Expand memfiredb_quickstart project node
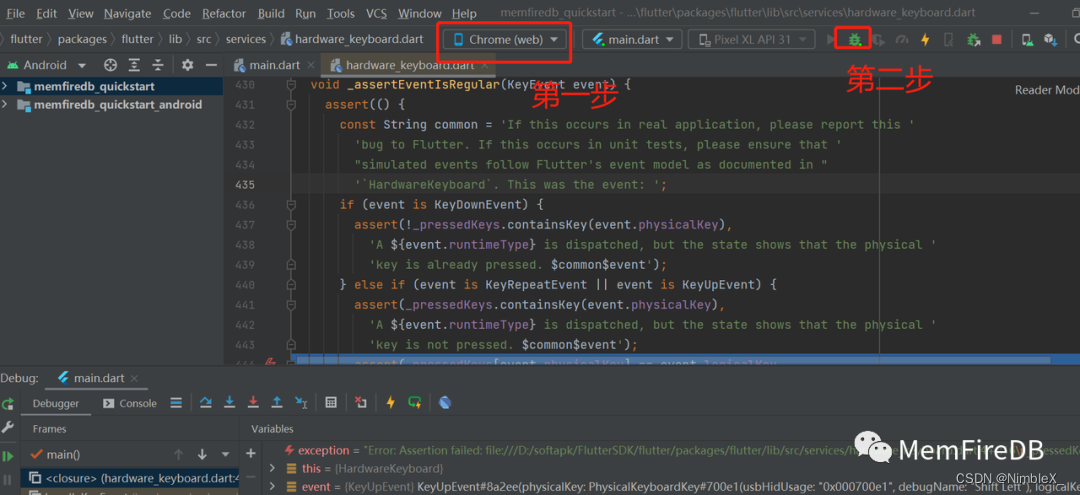Viewport: 1080px width, 495px height. point(5,86)
